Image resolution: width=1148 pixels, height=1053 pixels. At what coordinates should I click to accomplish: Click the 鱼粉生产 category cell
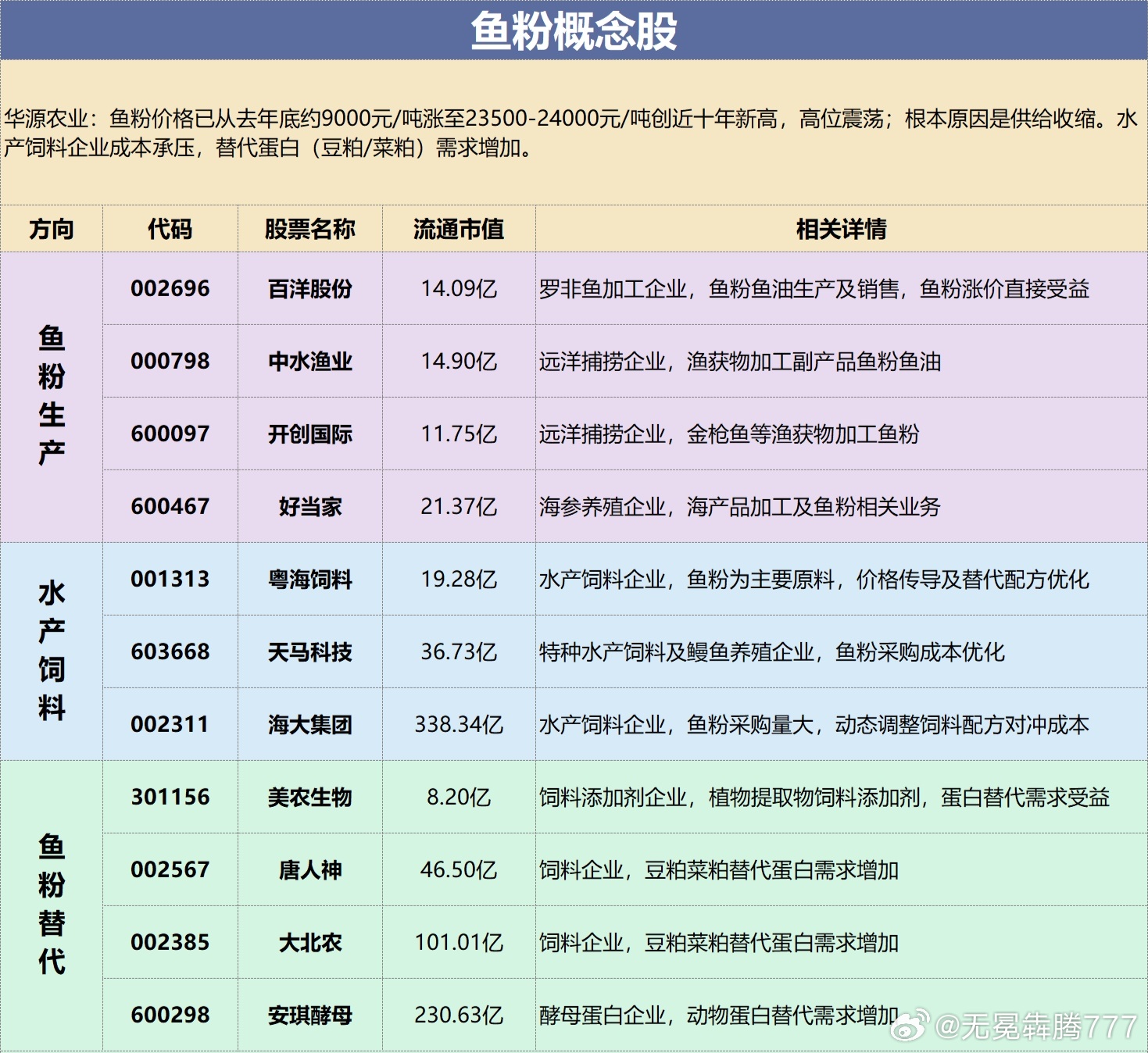(52, 397)
